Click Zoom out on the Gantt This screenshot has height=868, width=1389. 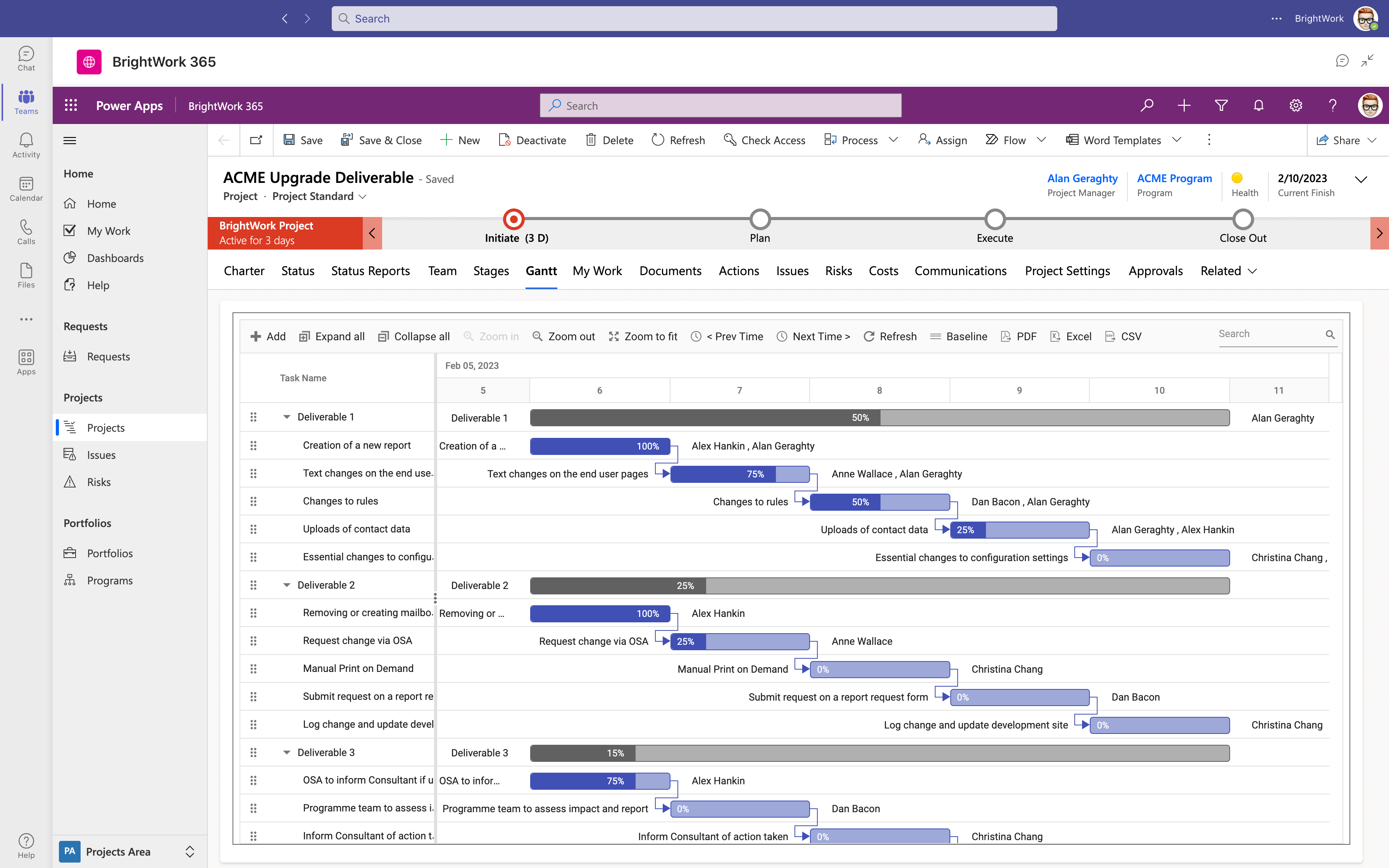pos(564,336)
